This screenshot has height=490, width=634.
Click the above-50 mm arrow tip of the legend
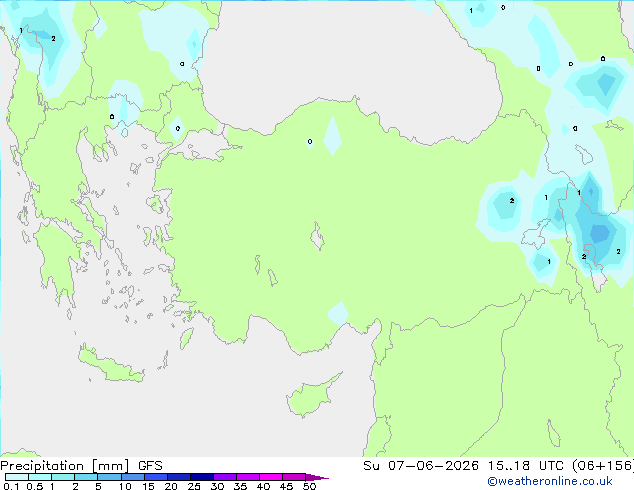click(x=317, y=477)
